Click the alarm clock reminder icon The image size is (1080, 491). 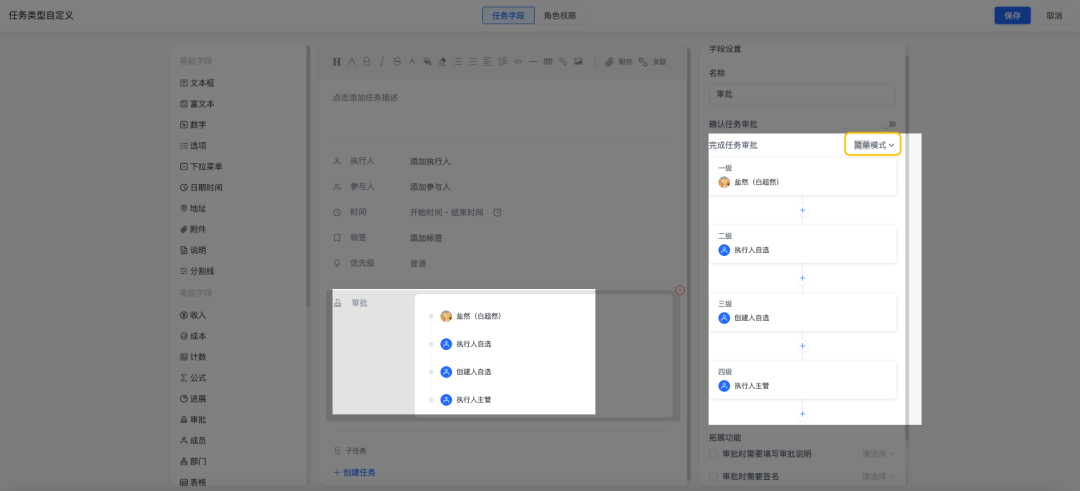(497, 212)
